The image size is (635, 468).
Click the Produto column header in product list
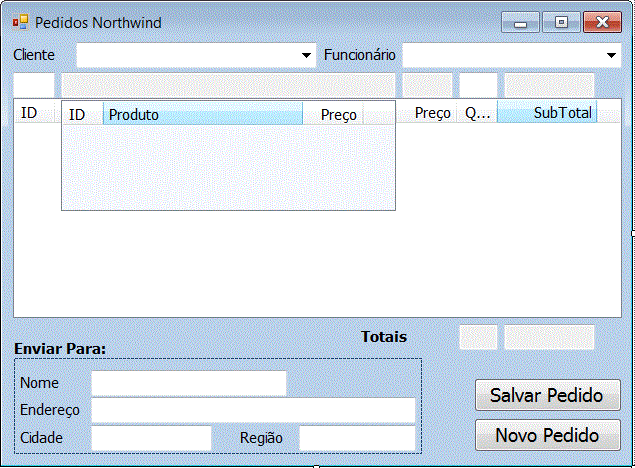click(x=203, y=115)
